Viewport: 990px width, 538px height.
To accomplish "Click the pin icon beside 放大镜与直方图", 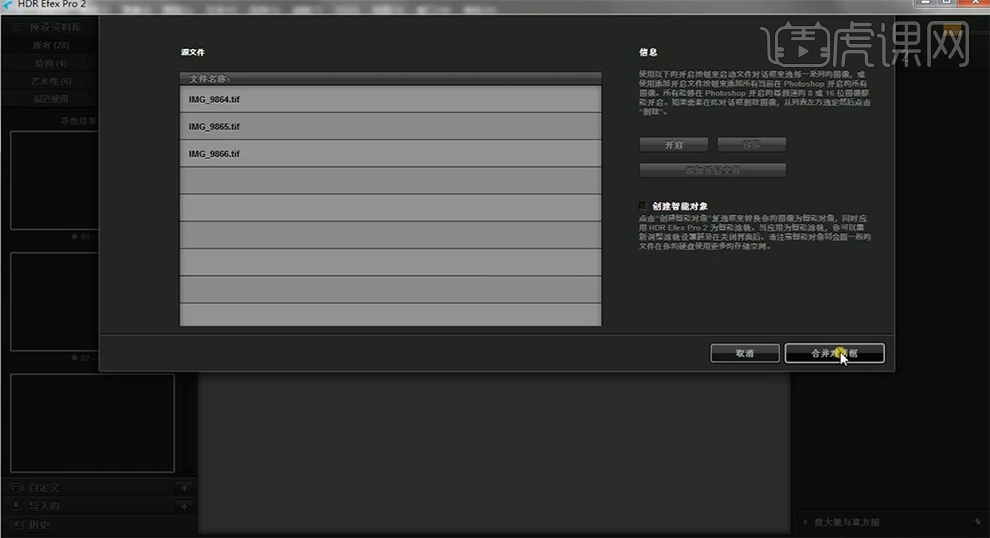I will point(977,522).
